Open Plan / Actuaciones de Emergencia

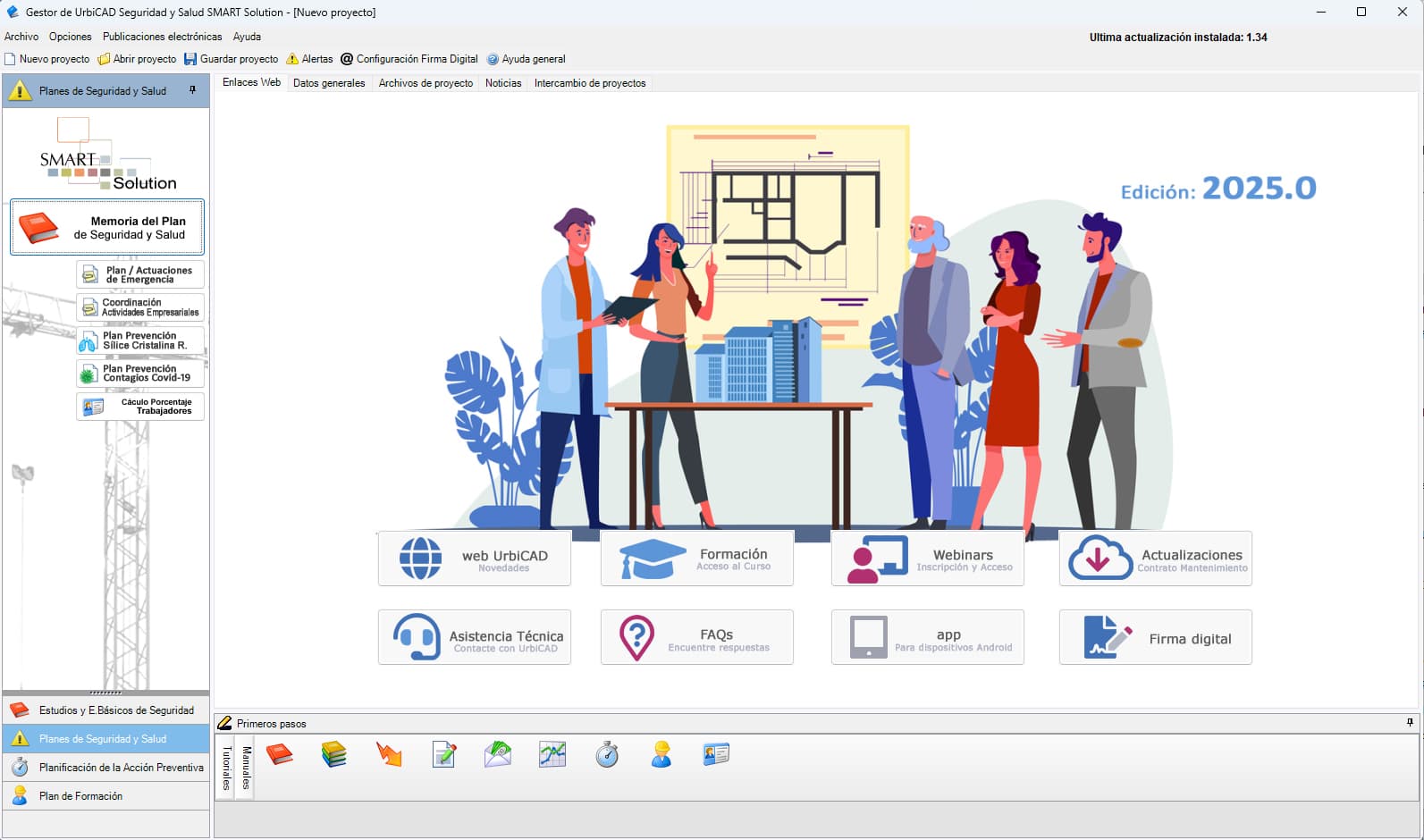[x=140, y=274]
